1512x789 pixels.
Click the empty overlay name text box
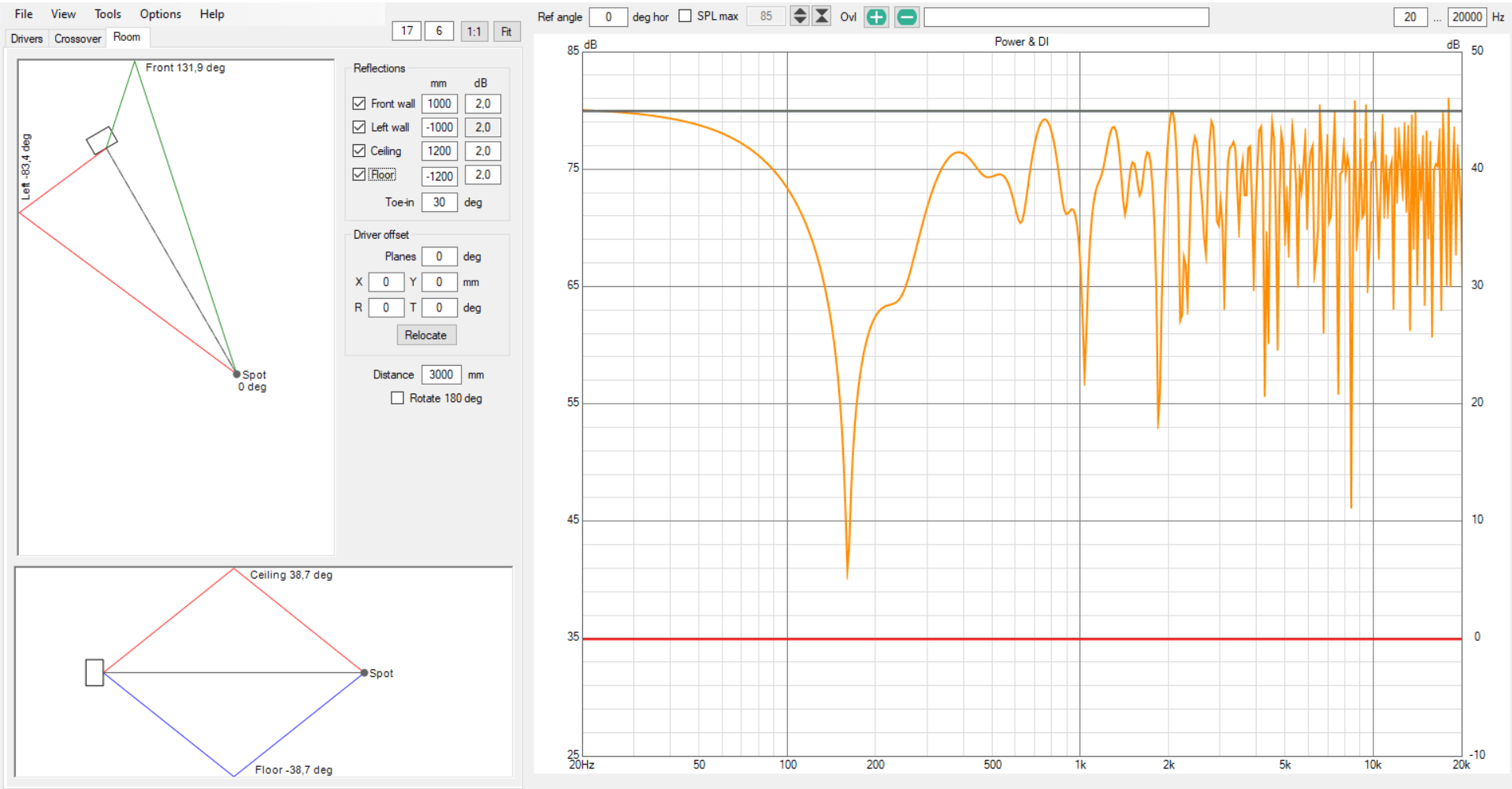(x=1066, y=17)
